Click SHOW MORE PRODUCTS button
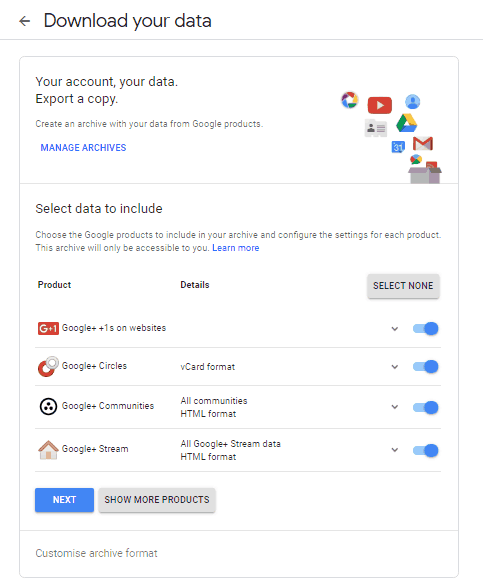 [x=157, y=500]
